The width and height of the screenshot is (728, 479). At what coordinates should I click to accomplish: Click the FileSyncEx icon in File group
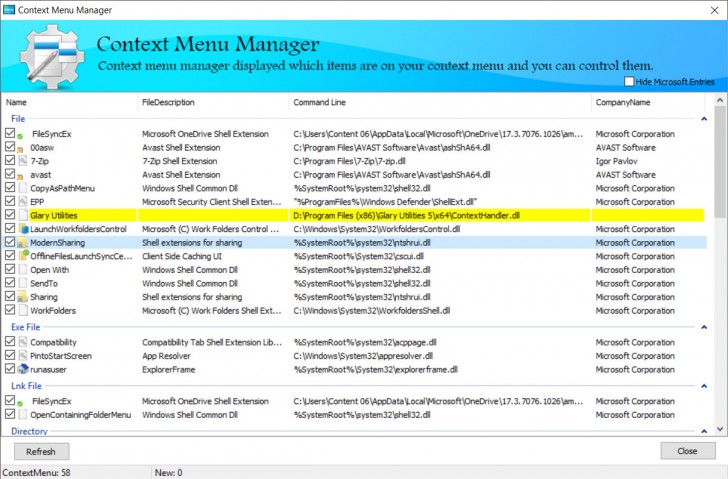(20, 136)
